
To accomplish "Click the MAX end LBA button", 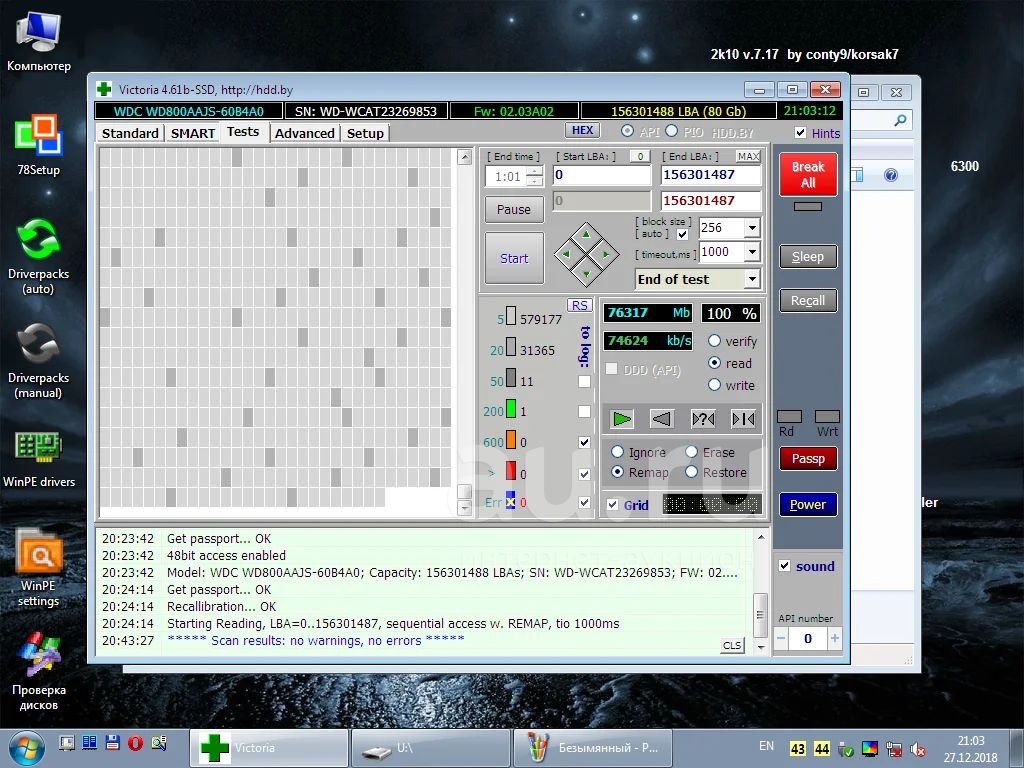I will click(x=748, y=156).
